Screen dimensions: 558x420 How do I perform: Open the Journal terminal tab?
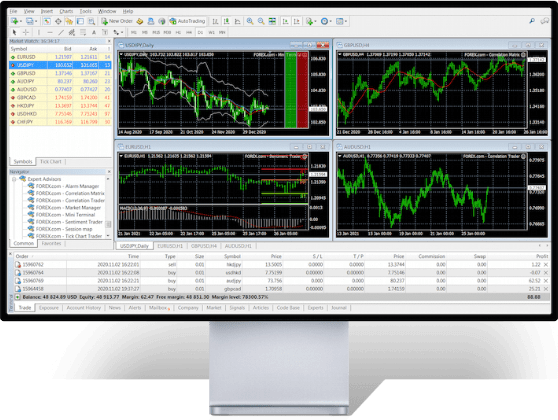(x=339, y=308)
